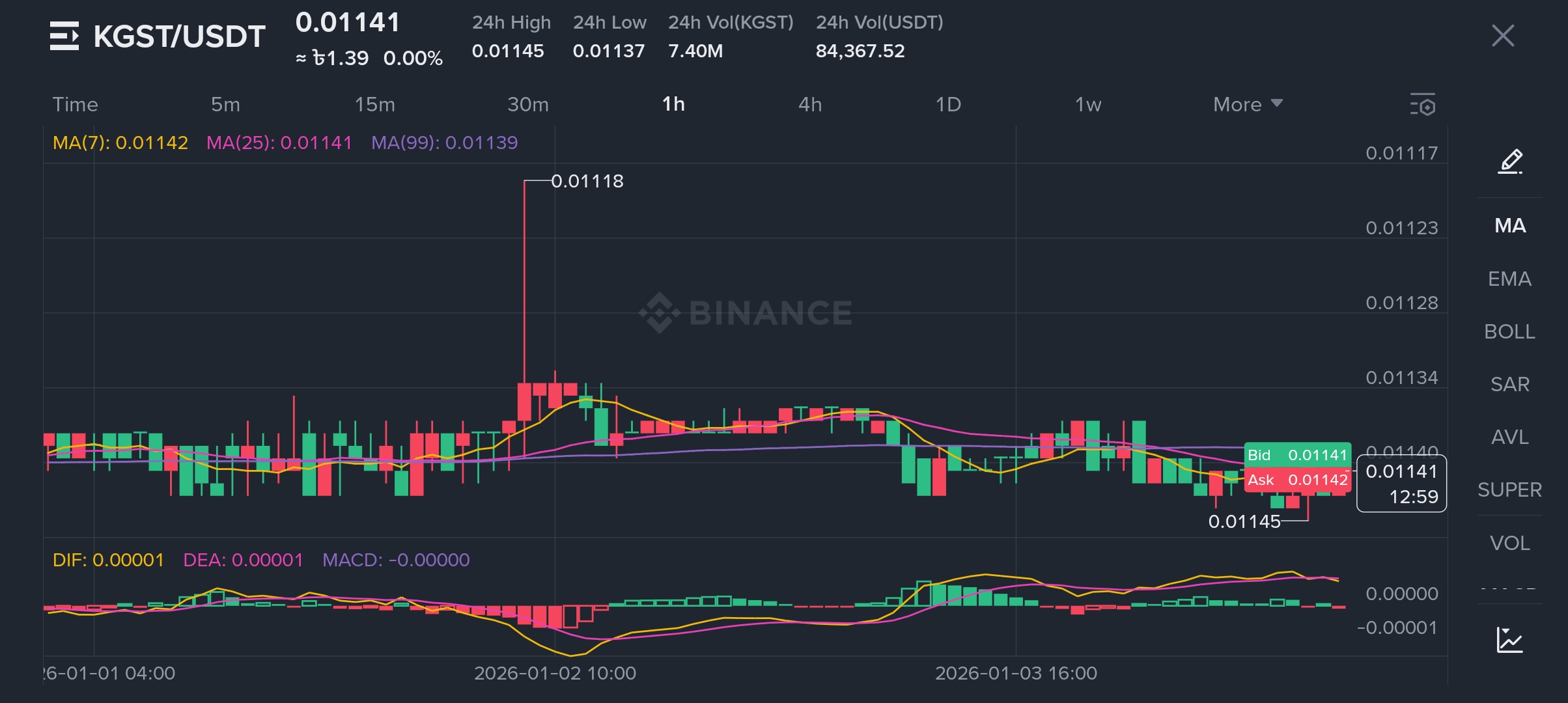Image resolution: width=1568 pixels, height=703 pixels.
Task: Enable the AVL indicator
Action: [x=1509, y=437]
